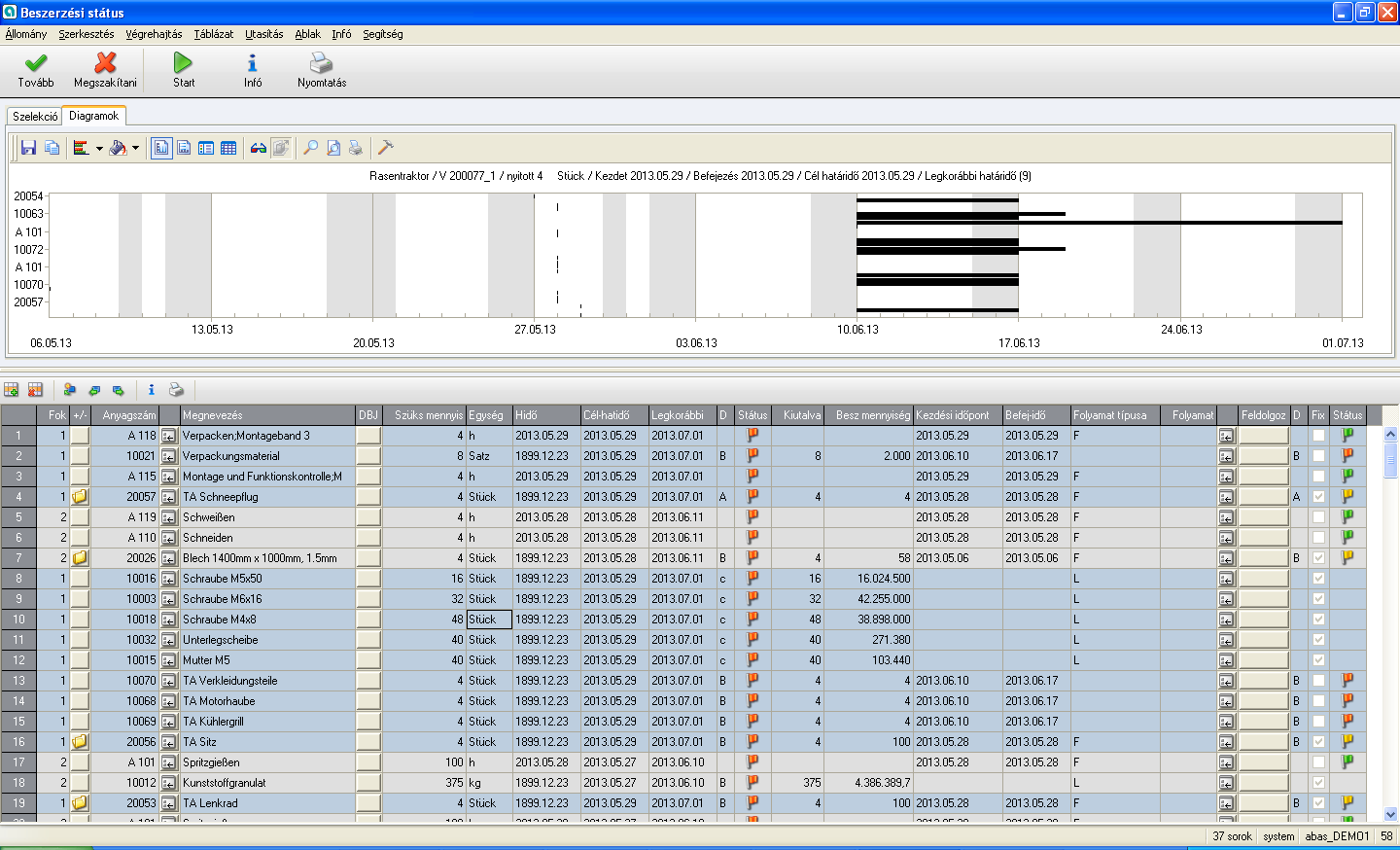Viewport: 1400px width, 850px height.
Task: Open the Állomány menu
Action: 25,34
